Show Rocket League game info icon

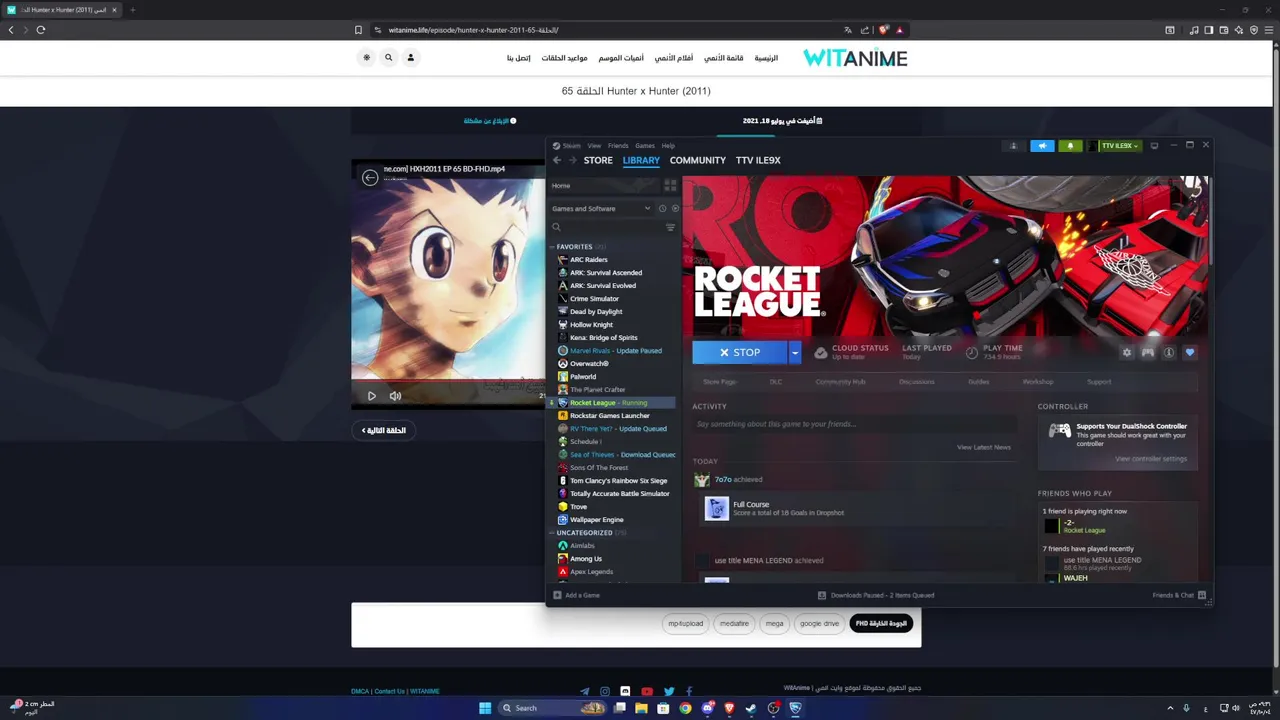tap(1168, 352)
